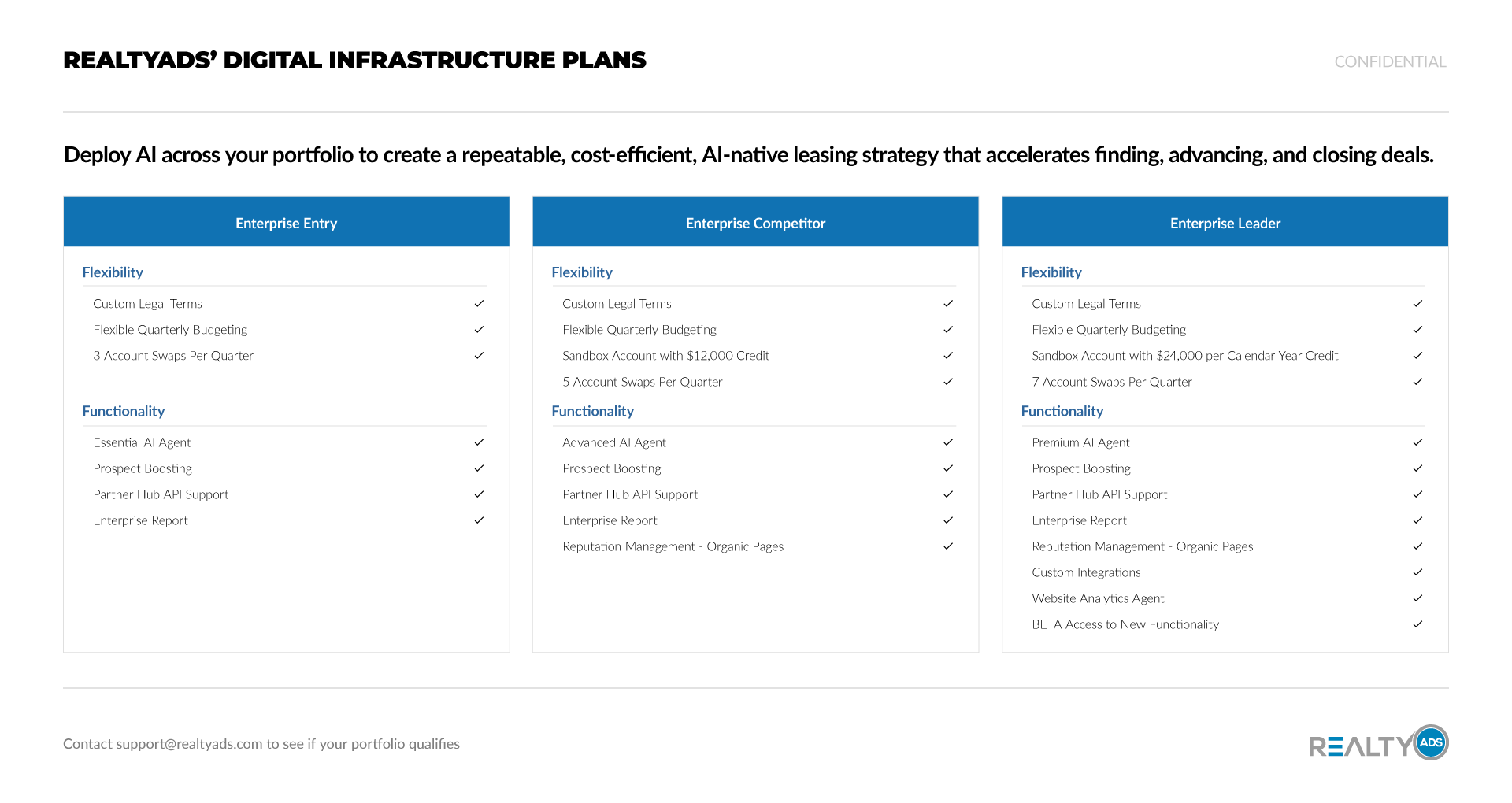Click Flexible Quarterly Budgeting in Enterprise Competitor

[x=639, y=330]
